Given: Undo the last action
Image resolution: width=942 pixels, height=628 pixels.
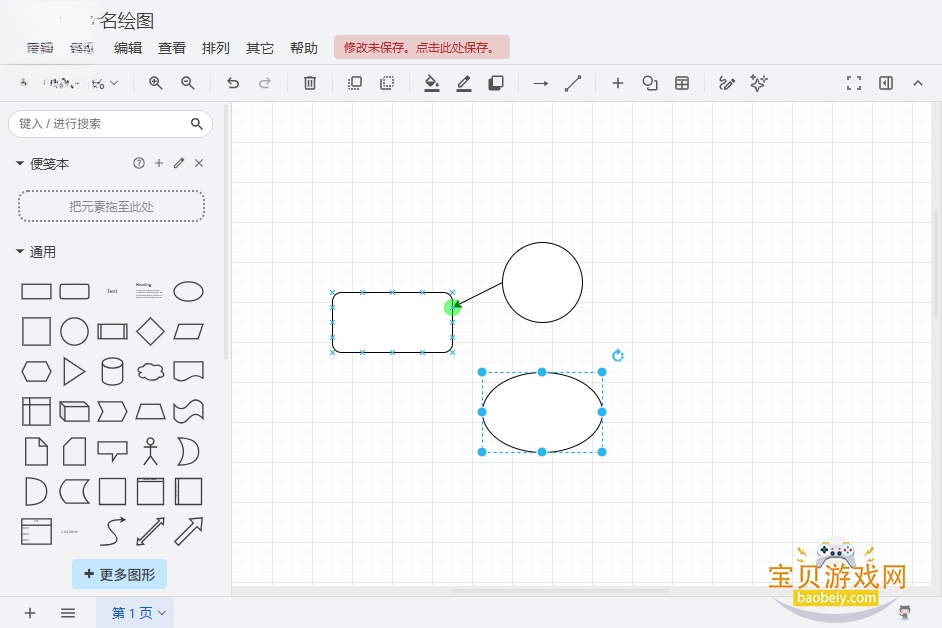Looking at the screenshot, I should tap(233, 83).
